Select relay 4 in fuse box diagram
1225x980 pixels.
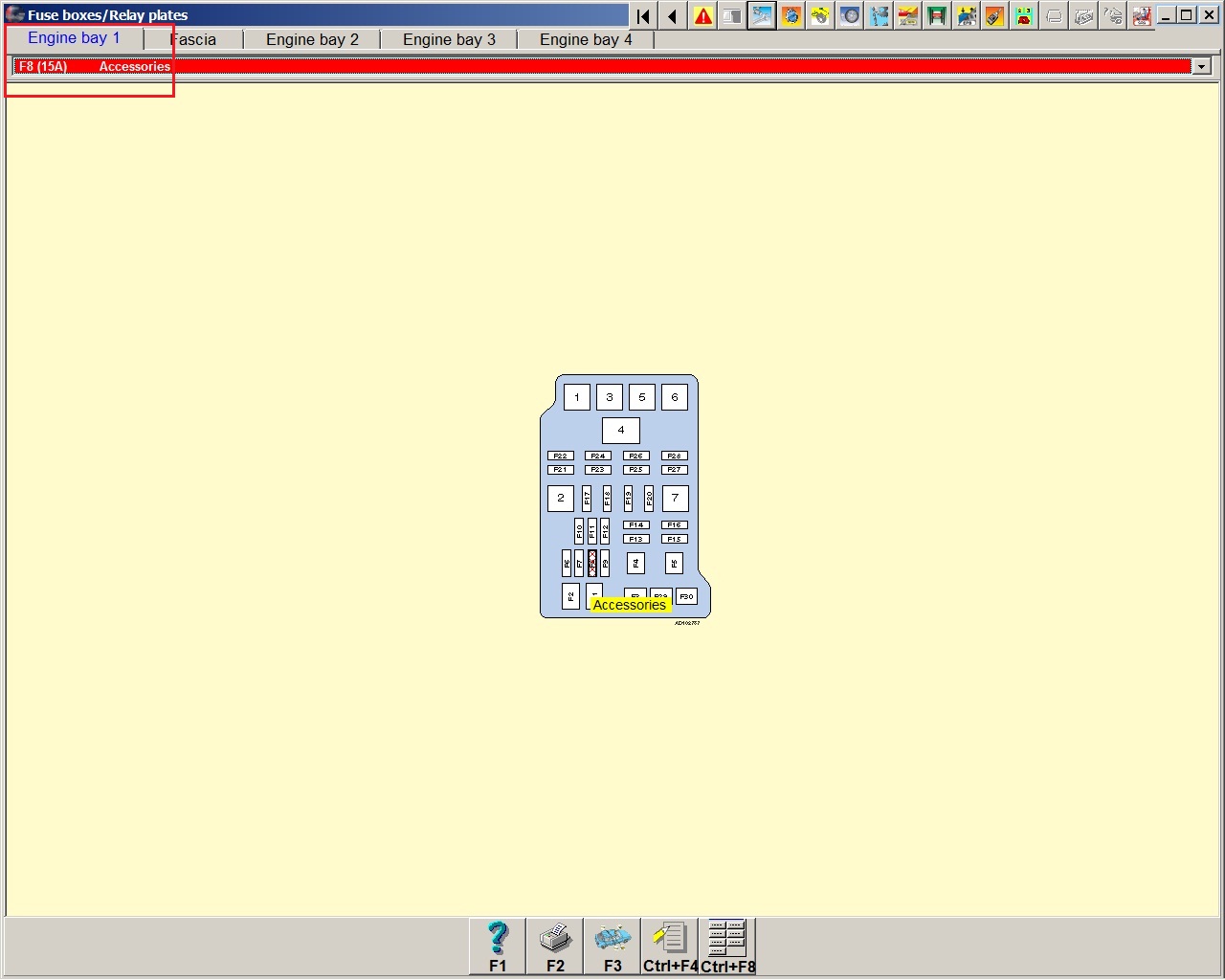621,431
